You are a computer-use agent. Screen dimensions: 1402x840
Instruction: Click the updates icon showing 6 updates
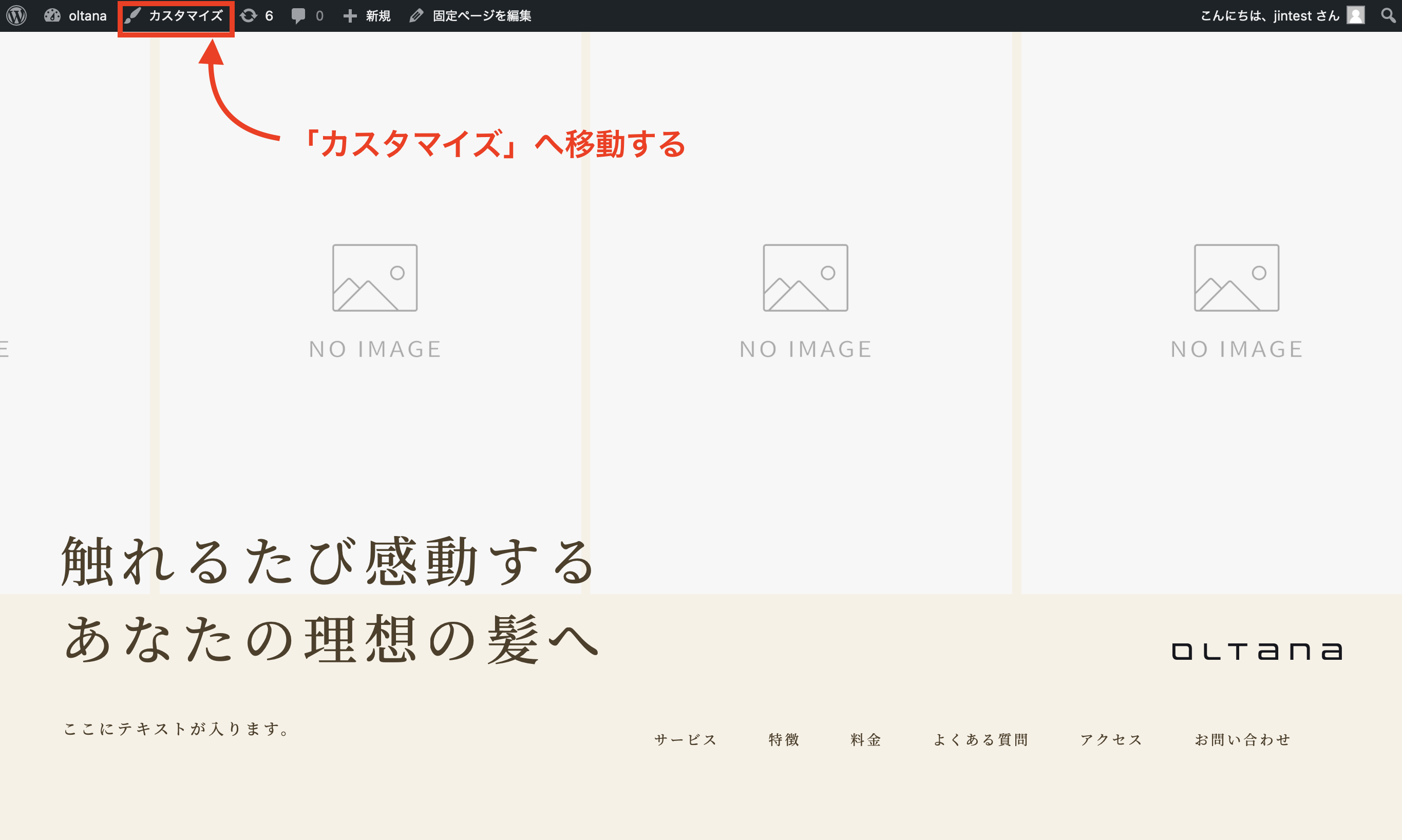(250, 15)
